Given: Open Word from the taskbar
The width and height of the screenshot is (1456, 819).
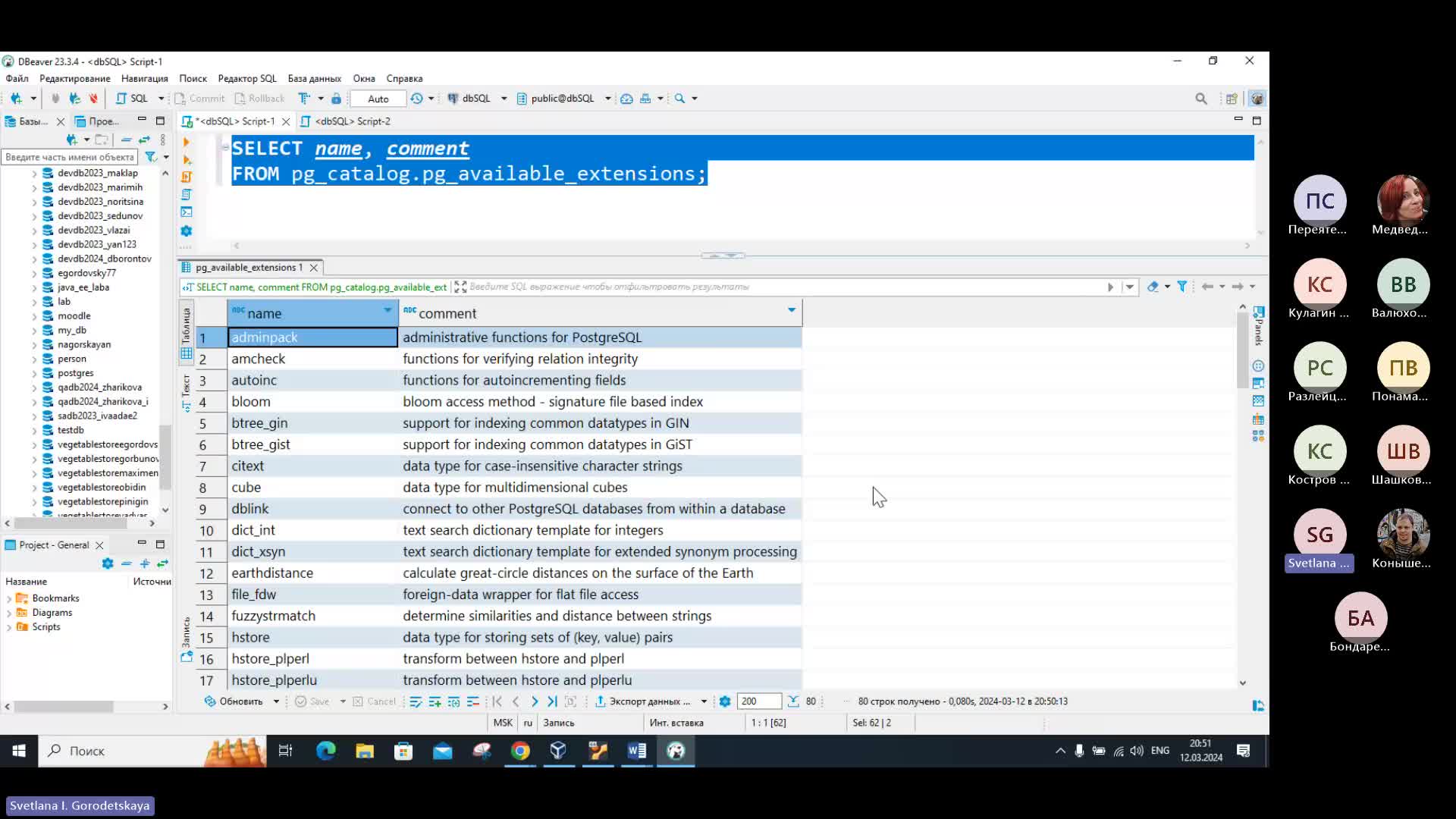Looking at the screenshot, I should click(x=637, y=751).
